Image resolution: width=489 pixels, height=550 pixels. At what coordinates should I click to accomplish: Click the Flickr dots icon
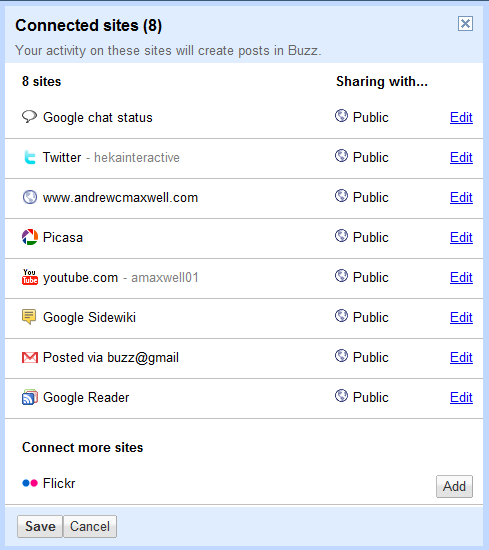tap(30, 483)
